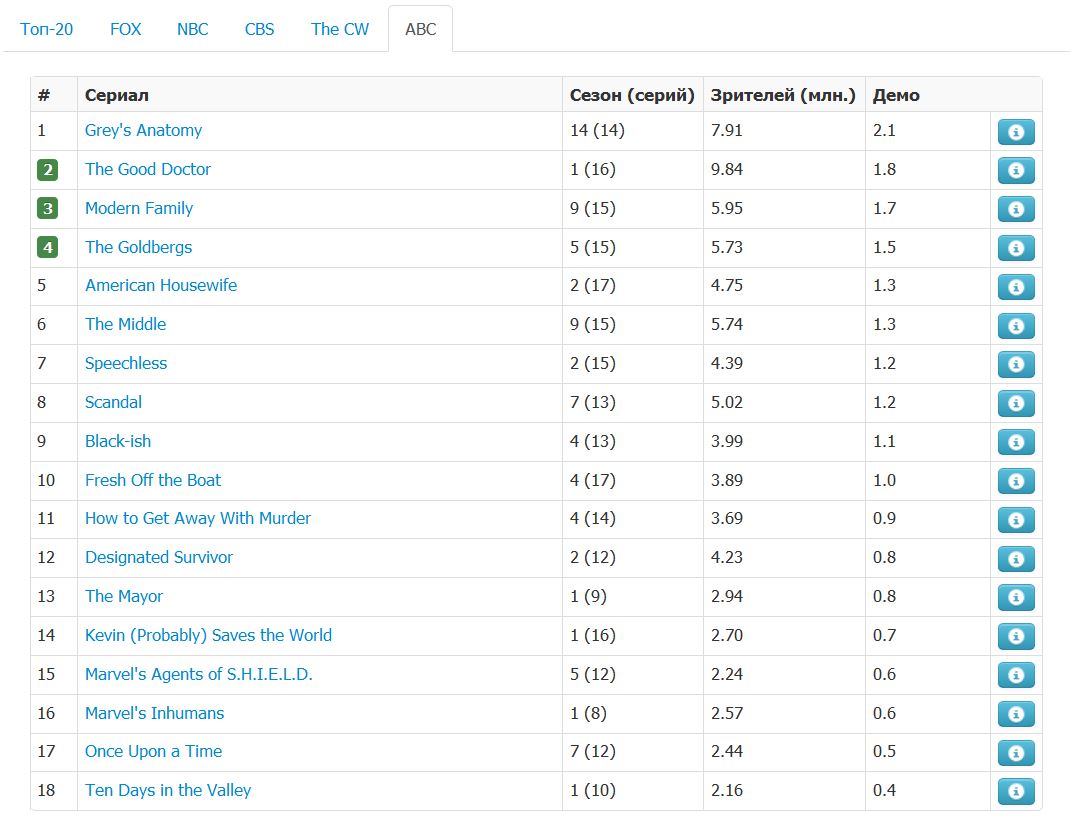Switch to the Топ-20 tab
Image resolution: width=1079 pixels, height=820 pixels.
click(47, 29)
